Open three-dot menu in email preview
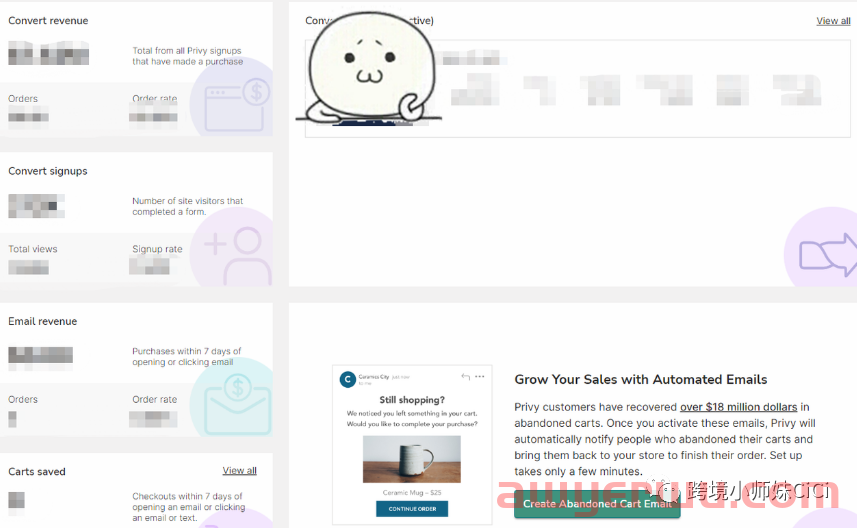Screen dimensions: 857x528 coord(480,377)
